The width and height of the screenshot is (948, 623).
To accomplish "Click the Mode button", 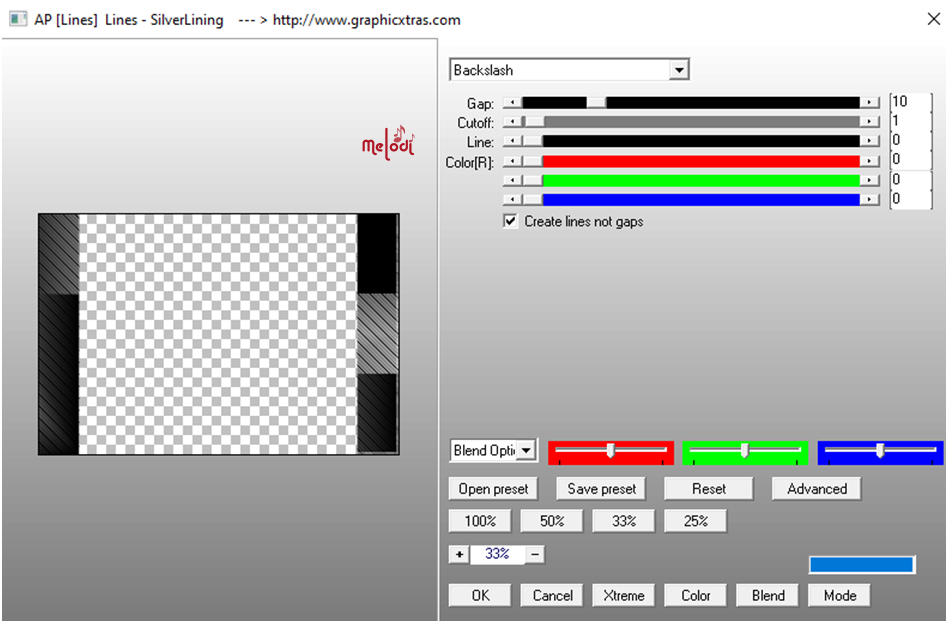I will tap(840, 595).
